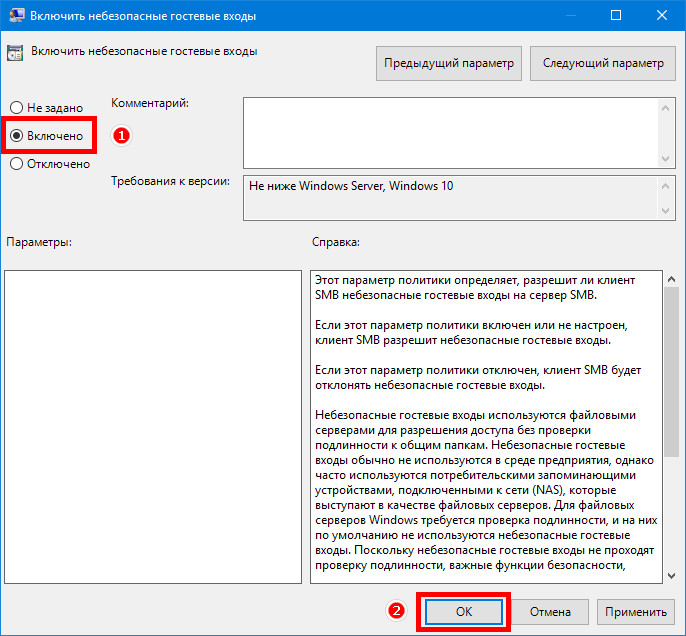Click help text scroll up arrow
Image resolution: width=686 pixels, height=636 pixels.
[x=672, y=279]
